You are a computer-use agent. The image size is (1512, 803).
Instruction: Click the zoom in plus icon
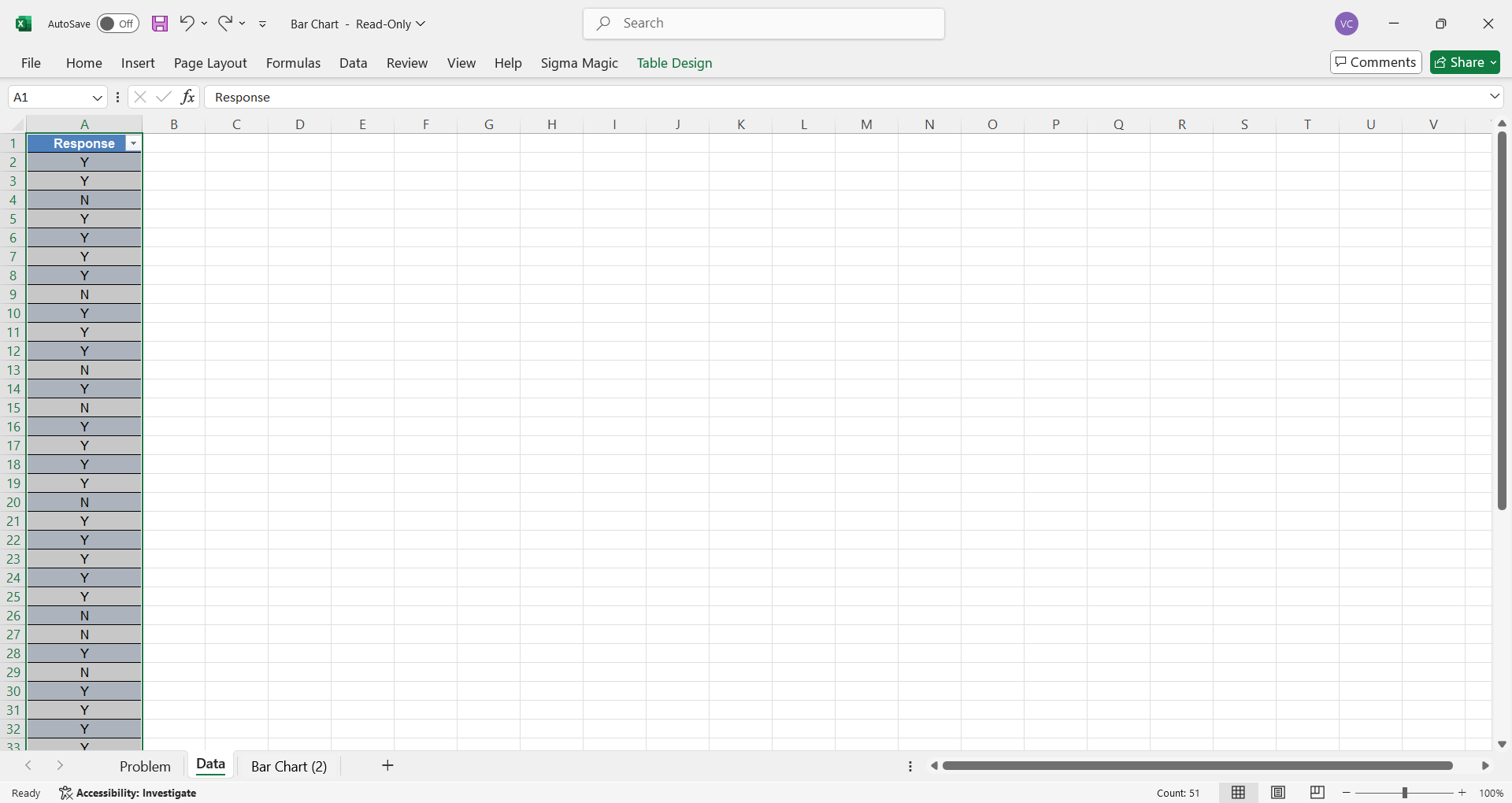pos(1462,793)
